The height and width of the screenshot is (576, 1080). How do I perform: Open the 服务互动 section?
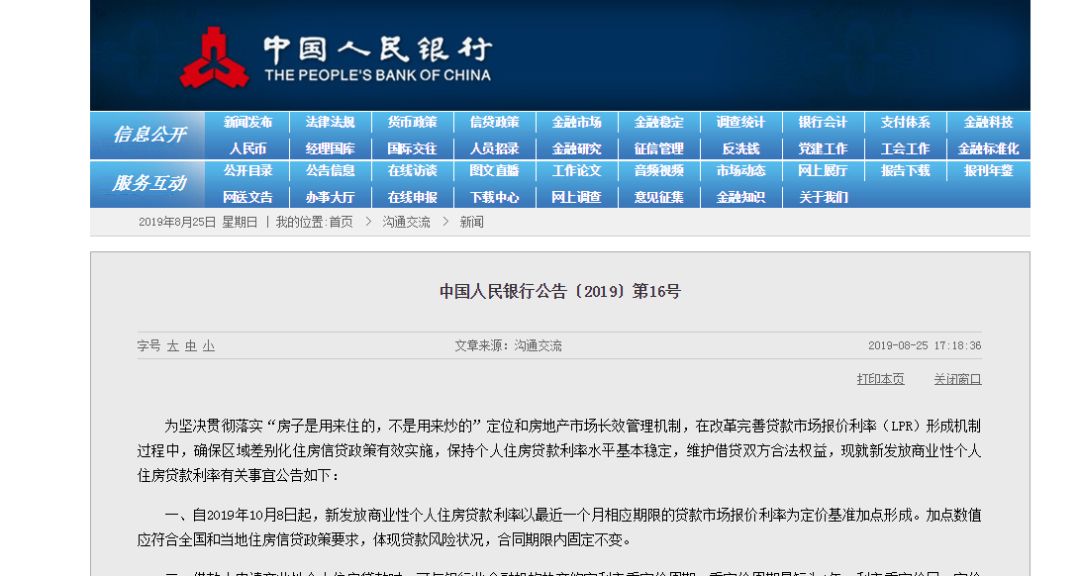click(149, 183)
